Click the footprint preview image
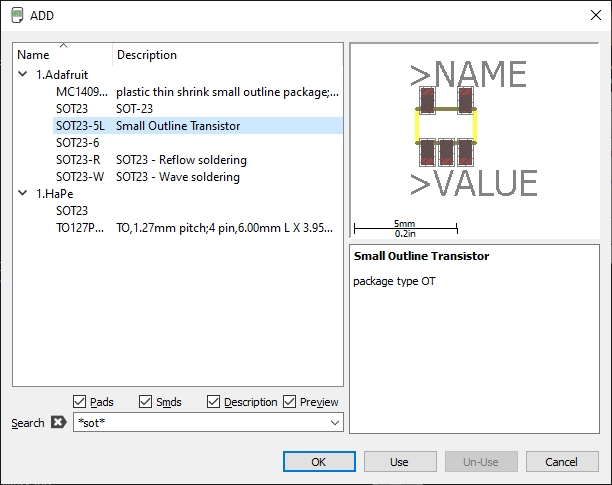This screenshot has height=485, width=612. pyautogui.click(x=474, y=140)
